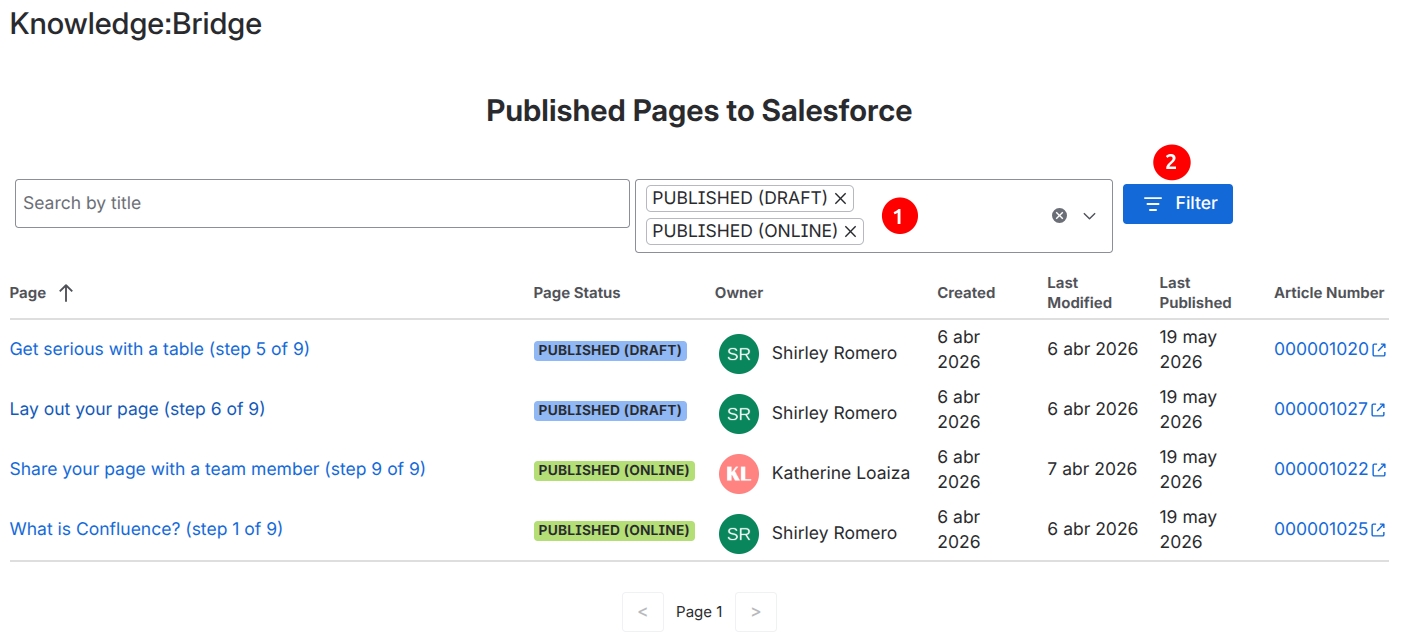Viewport: 1415px width, 633px height.
Task: Click the external link icon beside 000001020
Action: pos(1379,350)
